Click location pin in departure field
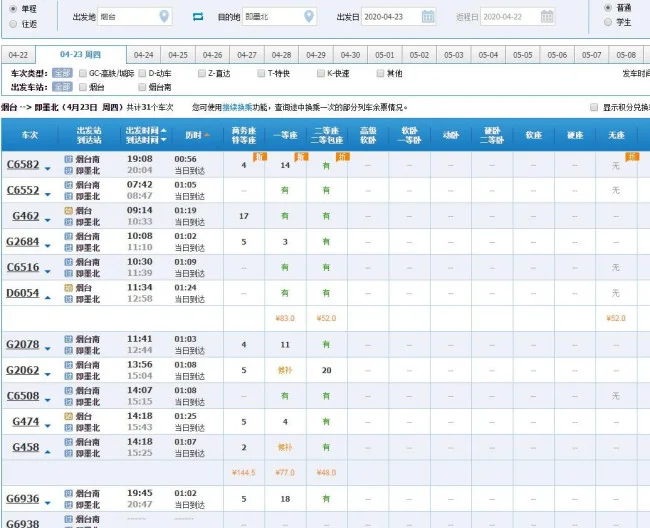The image size is (650, 528). click(164, 16)
